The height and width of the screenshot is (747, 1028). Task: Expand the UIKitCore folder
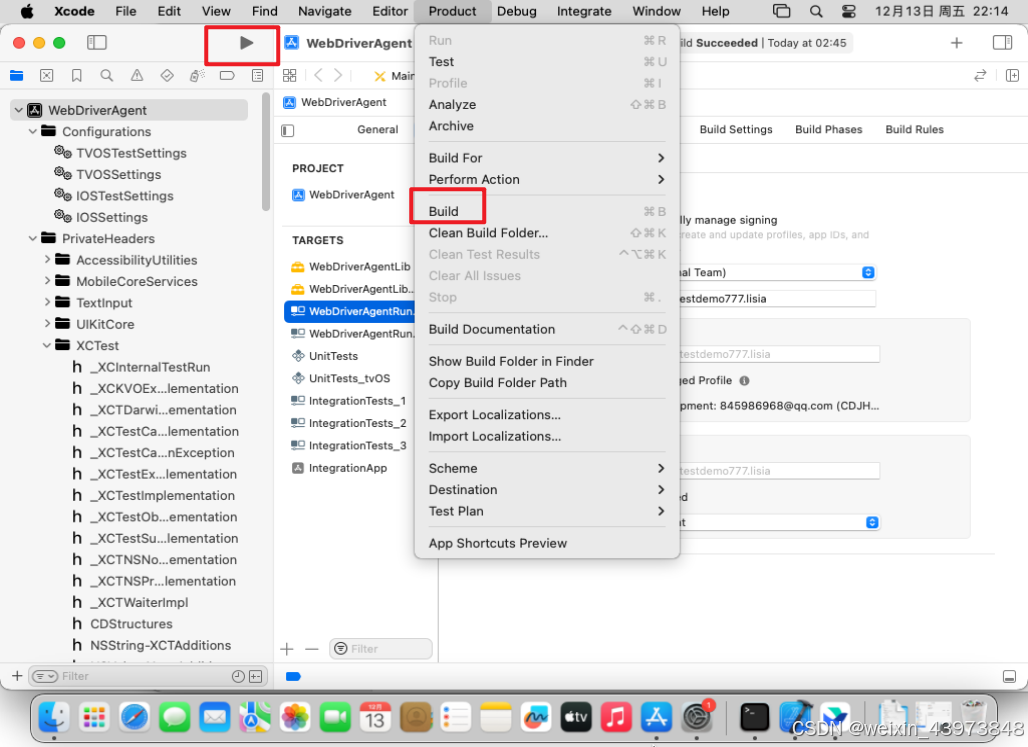coord(47,324)
